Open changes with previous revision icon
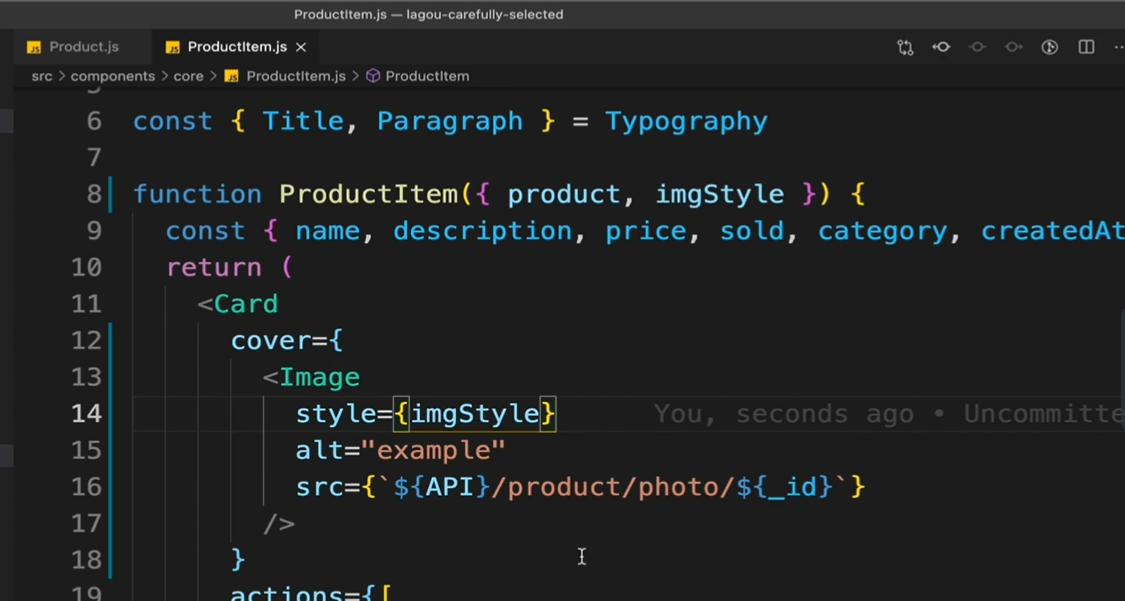 tap(941, 47)
